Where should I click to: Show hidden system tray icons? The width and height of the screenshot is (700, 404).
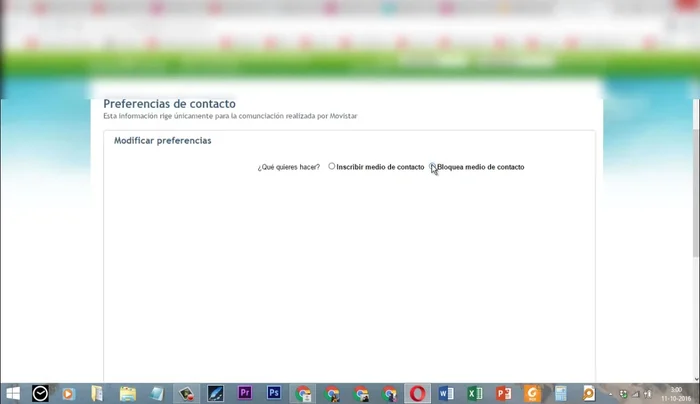pyautogui.click(x=610, y=394)
